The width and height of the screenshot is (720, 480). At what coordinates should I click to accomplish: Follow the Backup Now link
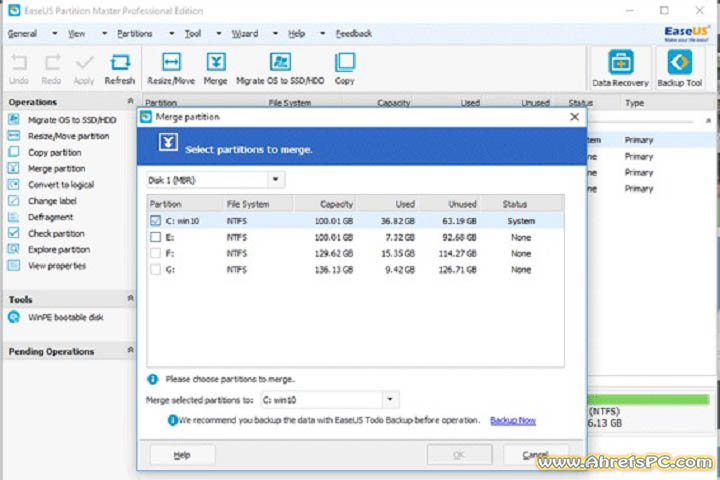[513, 421]
